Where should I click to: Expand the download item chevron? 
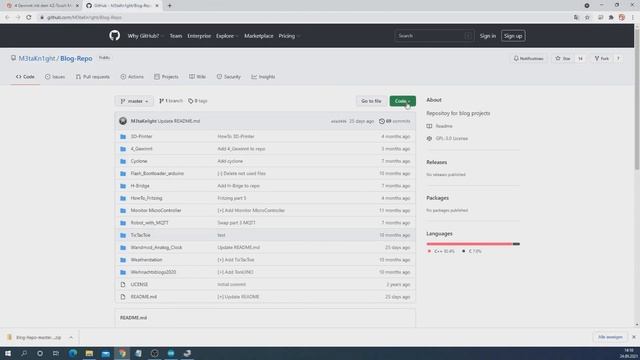[x=71, y=338]
